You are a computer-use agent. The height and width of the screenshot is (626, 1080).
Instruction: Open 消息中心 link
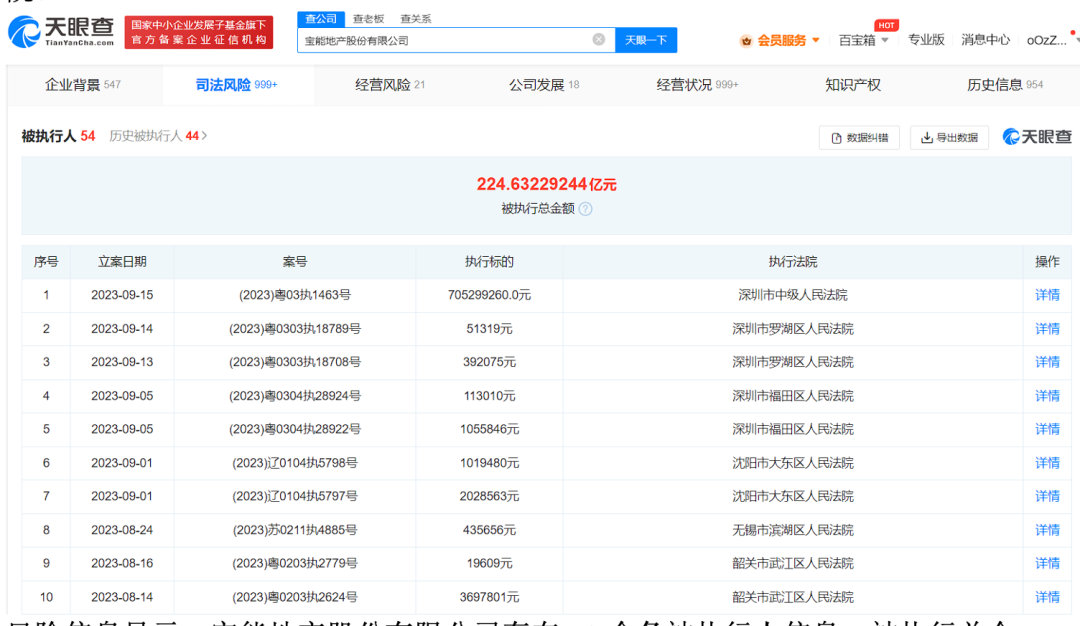tap(985, 40)
